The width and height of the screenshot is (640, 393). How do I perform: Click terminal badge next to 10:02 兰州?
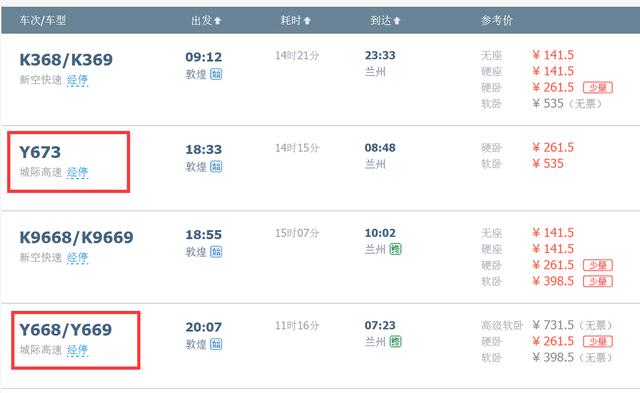[x=396, y=249]
